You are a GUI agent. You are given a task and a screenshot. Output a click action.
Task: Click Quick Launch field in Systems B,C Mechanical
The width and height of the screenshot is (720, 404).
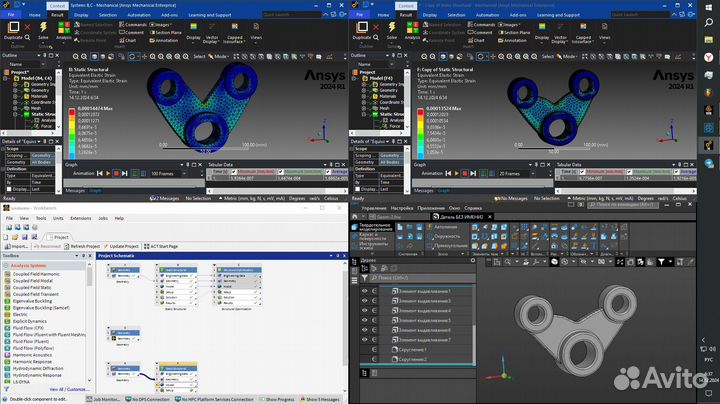point(291,15)
